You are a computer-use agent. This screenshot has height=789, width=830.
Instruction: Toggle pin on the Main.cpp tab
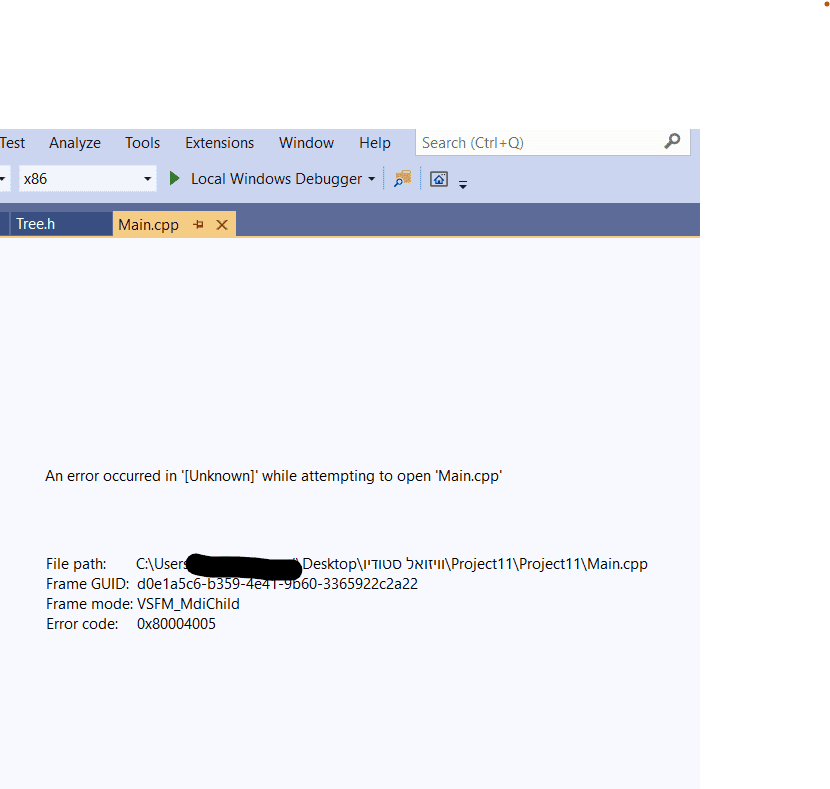coord(199,225)
